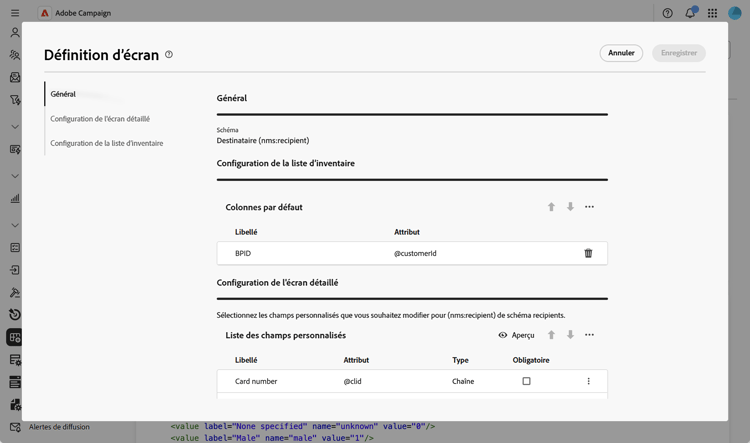Delete the BPID column with trash icon
Screen dimensions: 750x443
point(588,253)
